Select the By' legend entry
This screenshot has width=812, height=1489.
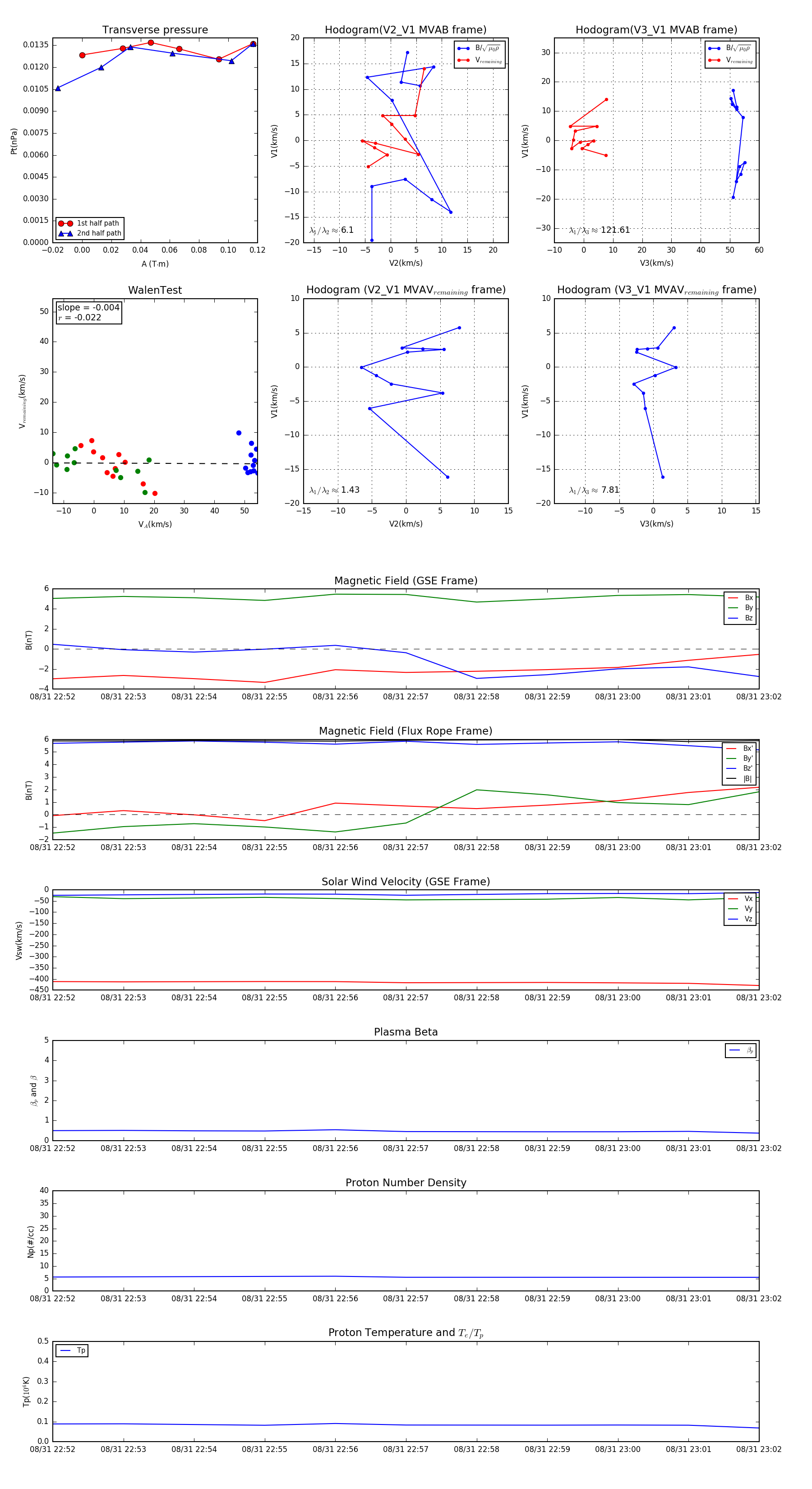(739, 758)
